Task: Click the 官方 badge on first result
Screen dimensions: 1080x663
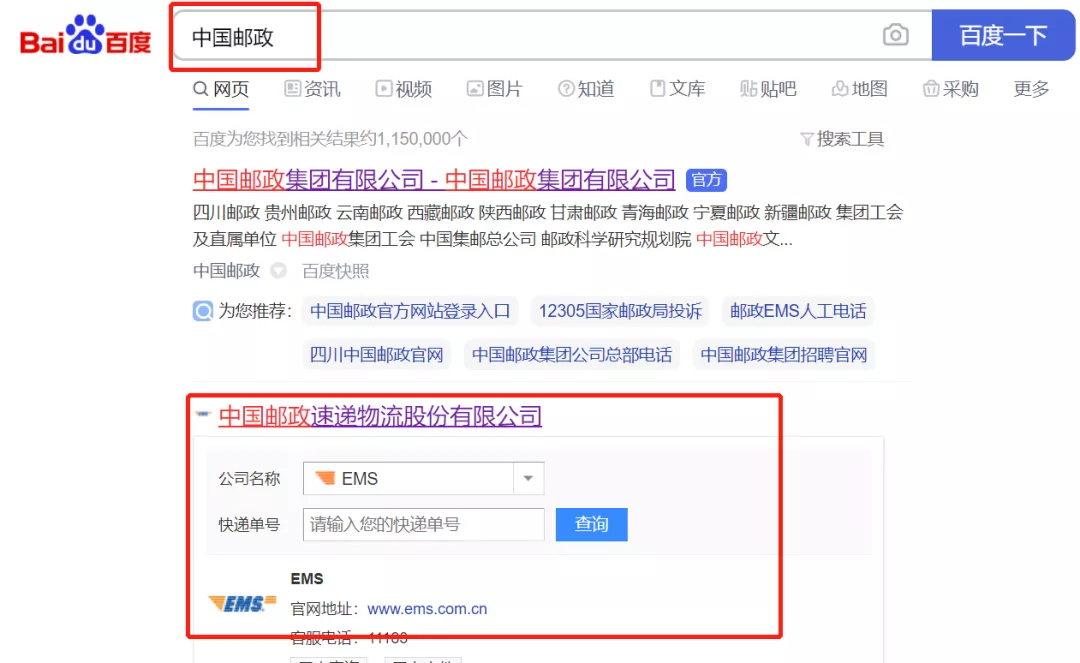Action: (x=706, y=180)
